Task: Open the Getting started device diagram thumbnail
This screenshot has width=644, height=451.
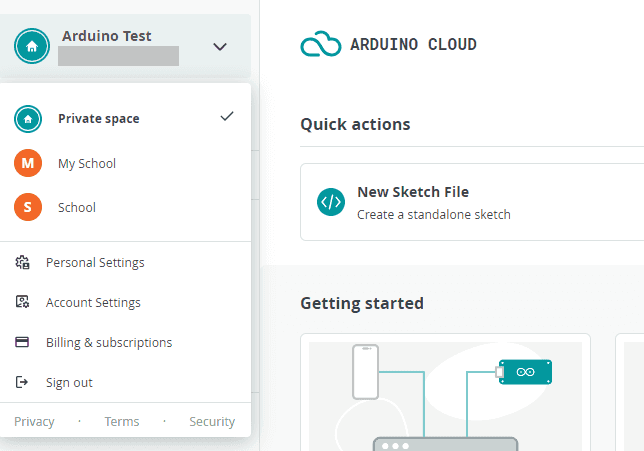Action: (x=445, y=395)
